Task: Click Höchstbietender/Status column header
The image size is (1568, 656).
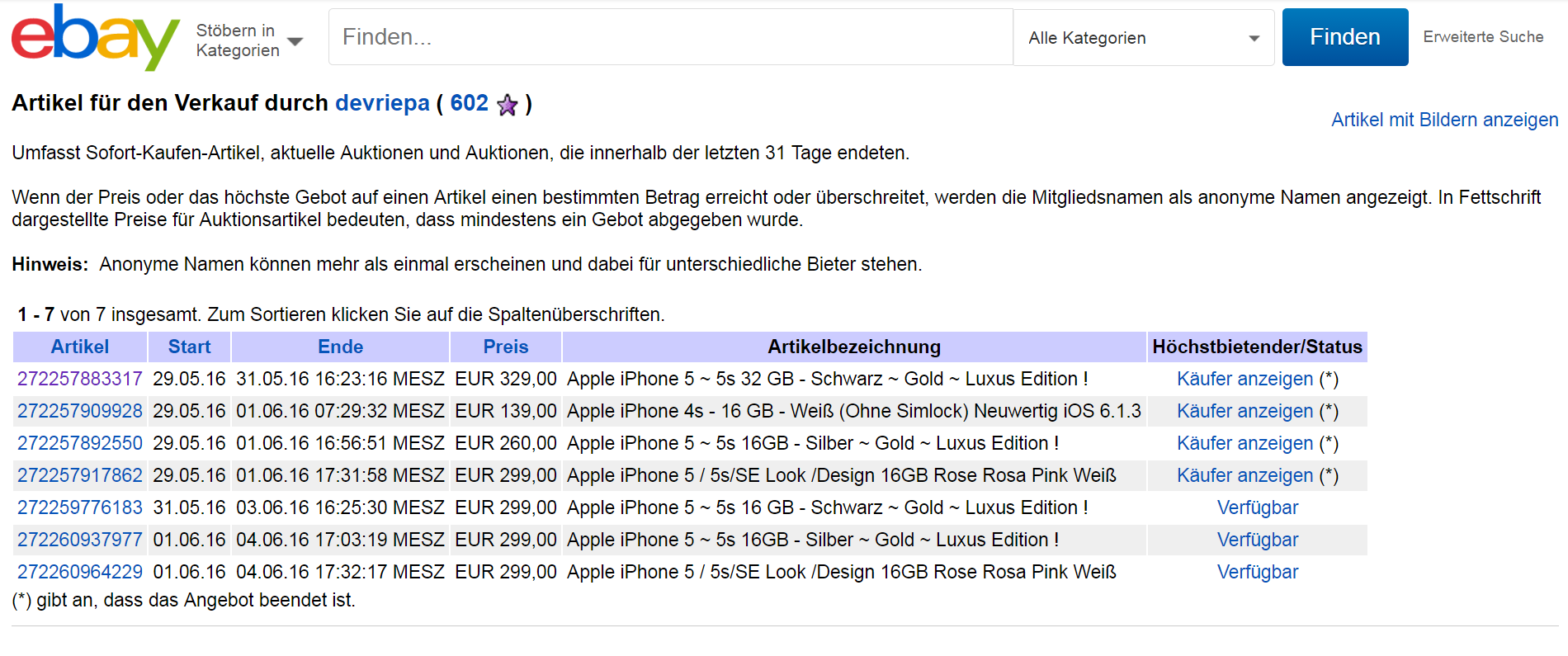Action: click(1257, 347)
